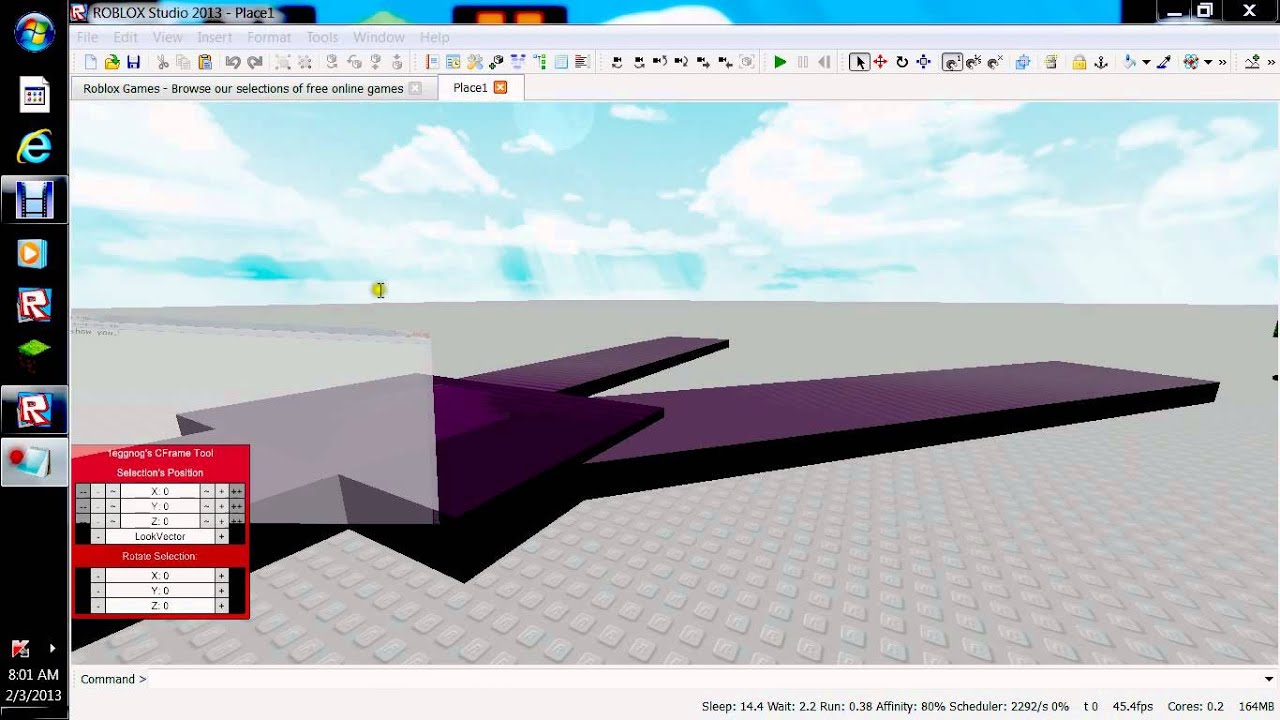Click the Rotate Selection Y: 0 field

(x=160, y=591)
